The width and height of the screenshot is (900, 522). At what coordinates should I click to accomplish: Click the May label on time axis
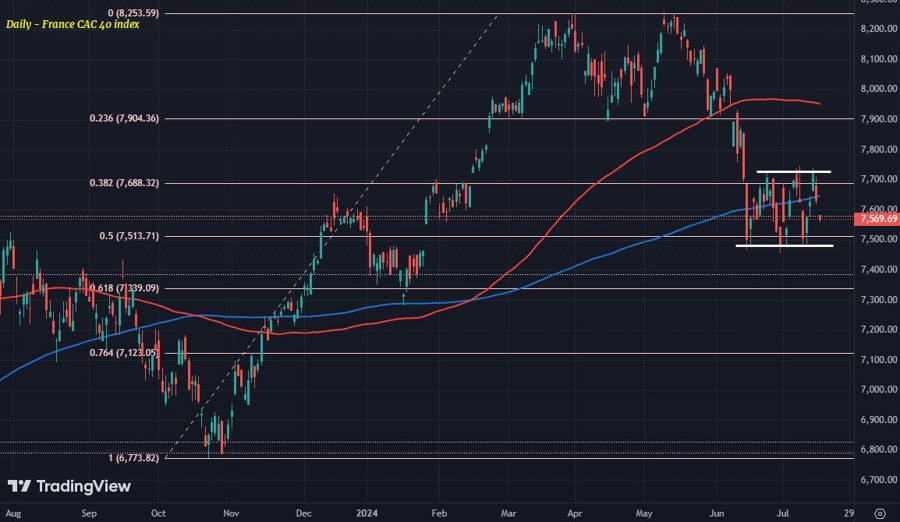[644, 513]
